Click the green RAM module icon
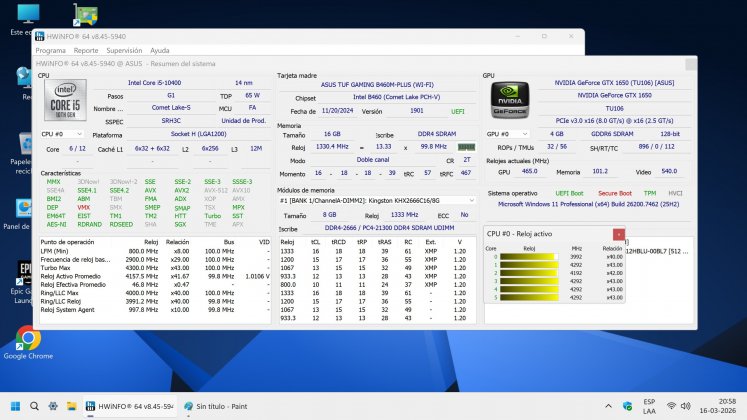The width and height of the screenshot is (747, 420). point(465,146)
